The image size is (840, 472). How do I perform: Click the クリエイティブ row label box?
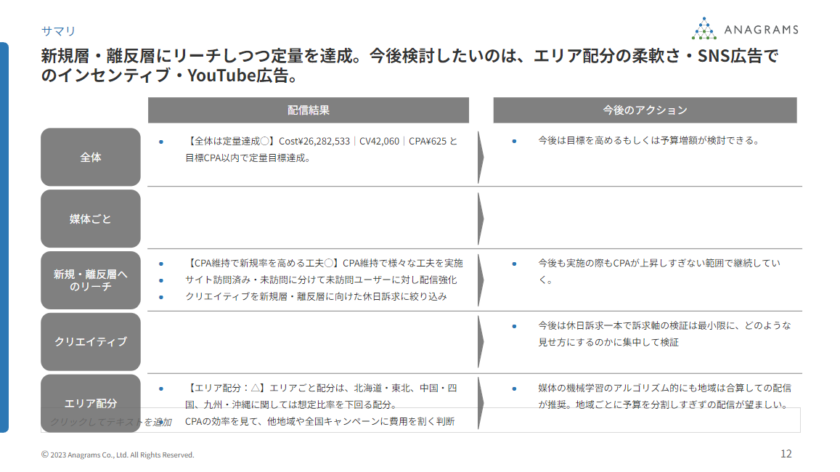coord(90,342)
